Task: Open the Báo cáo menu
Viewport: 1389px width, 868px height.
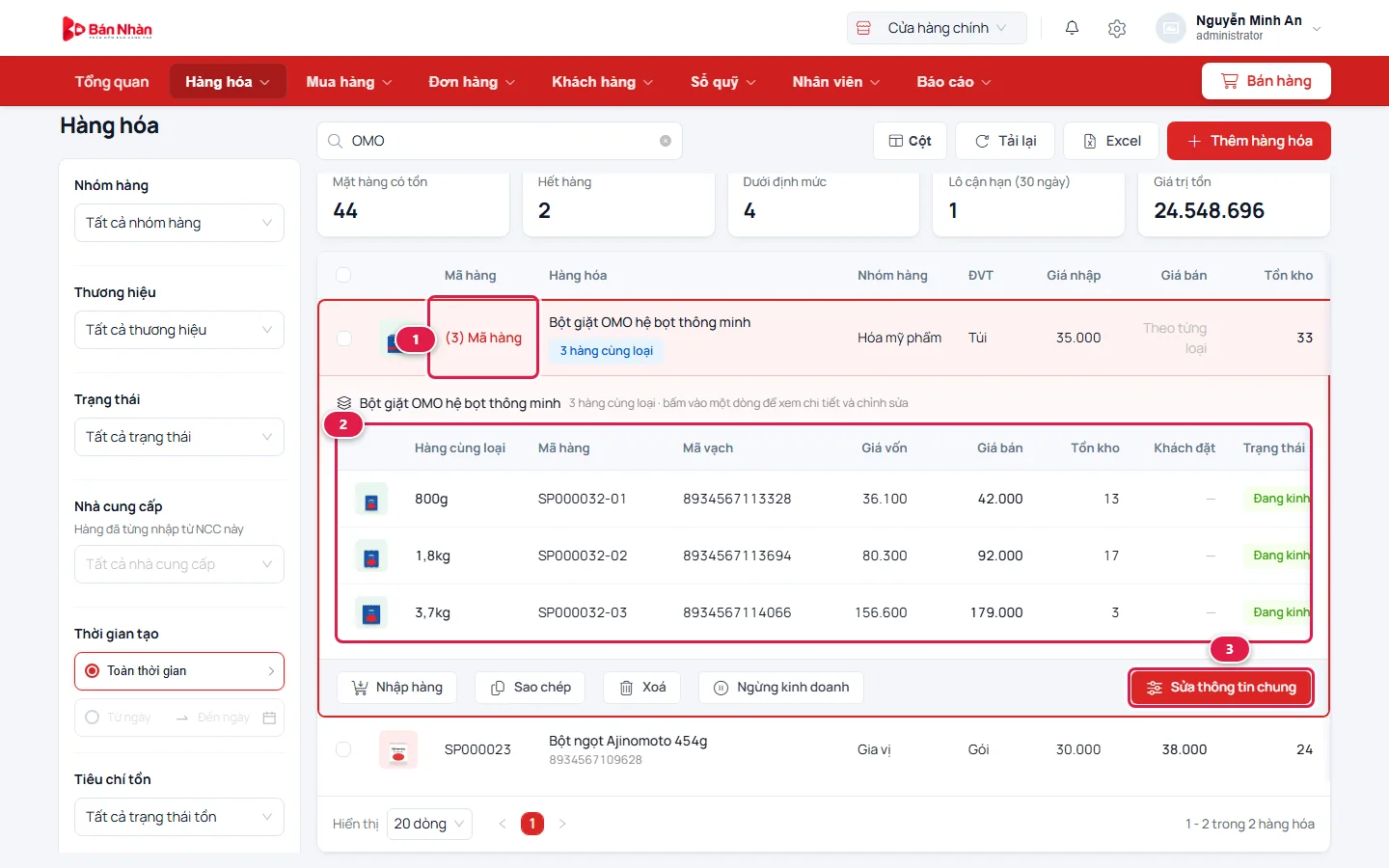Action: pos(953,82)
